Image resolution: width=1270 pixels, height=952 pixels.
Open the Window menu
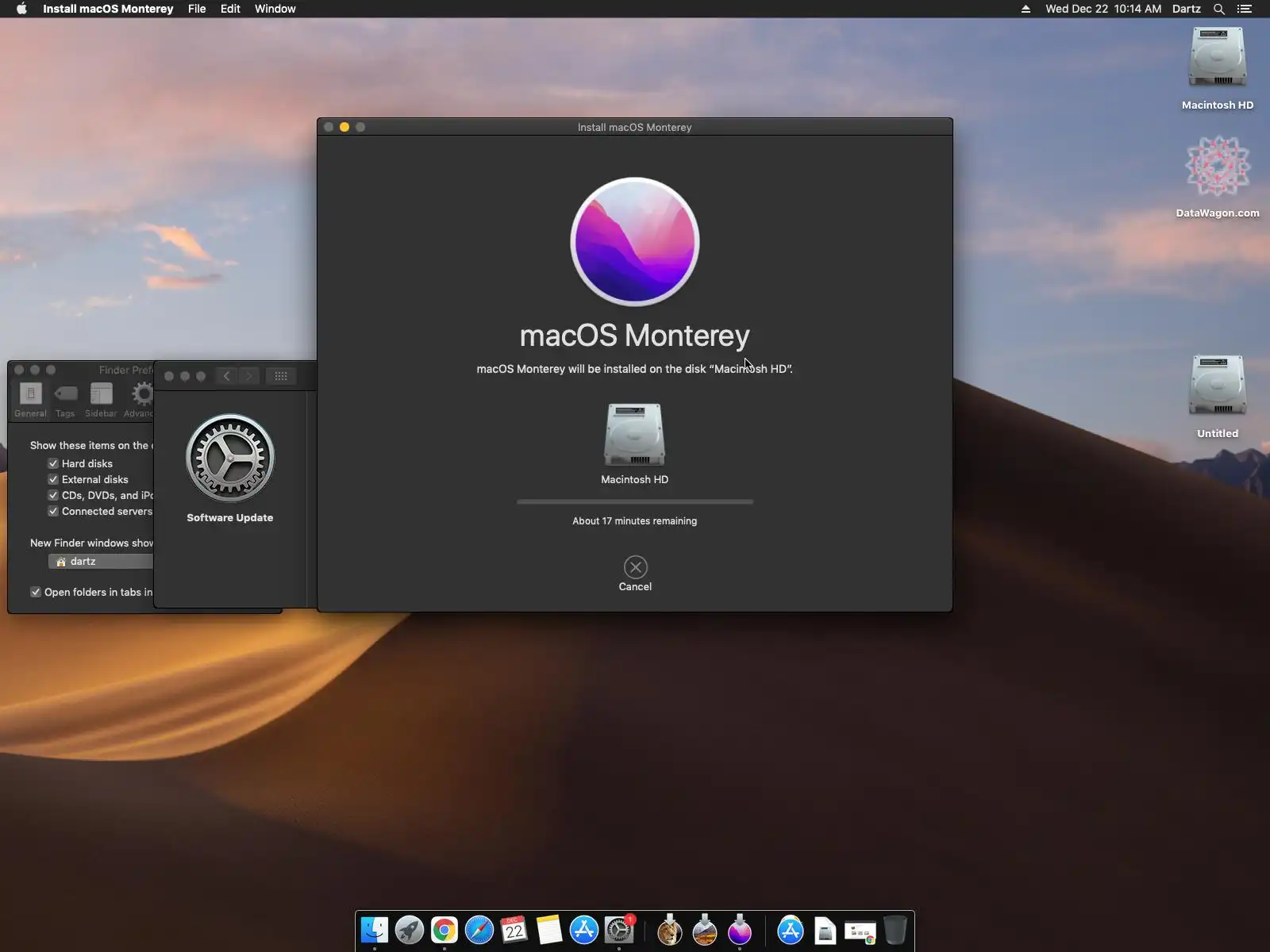point(275,9)
